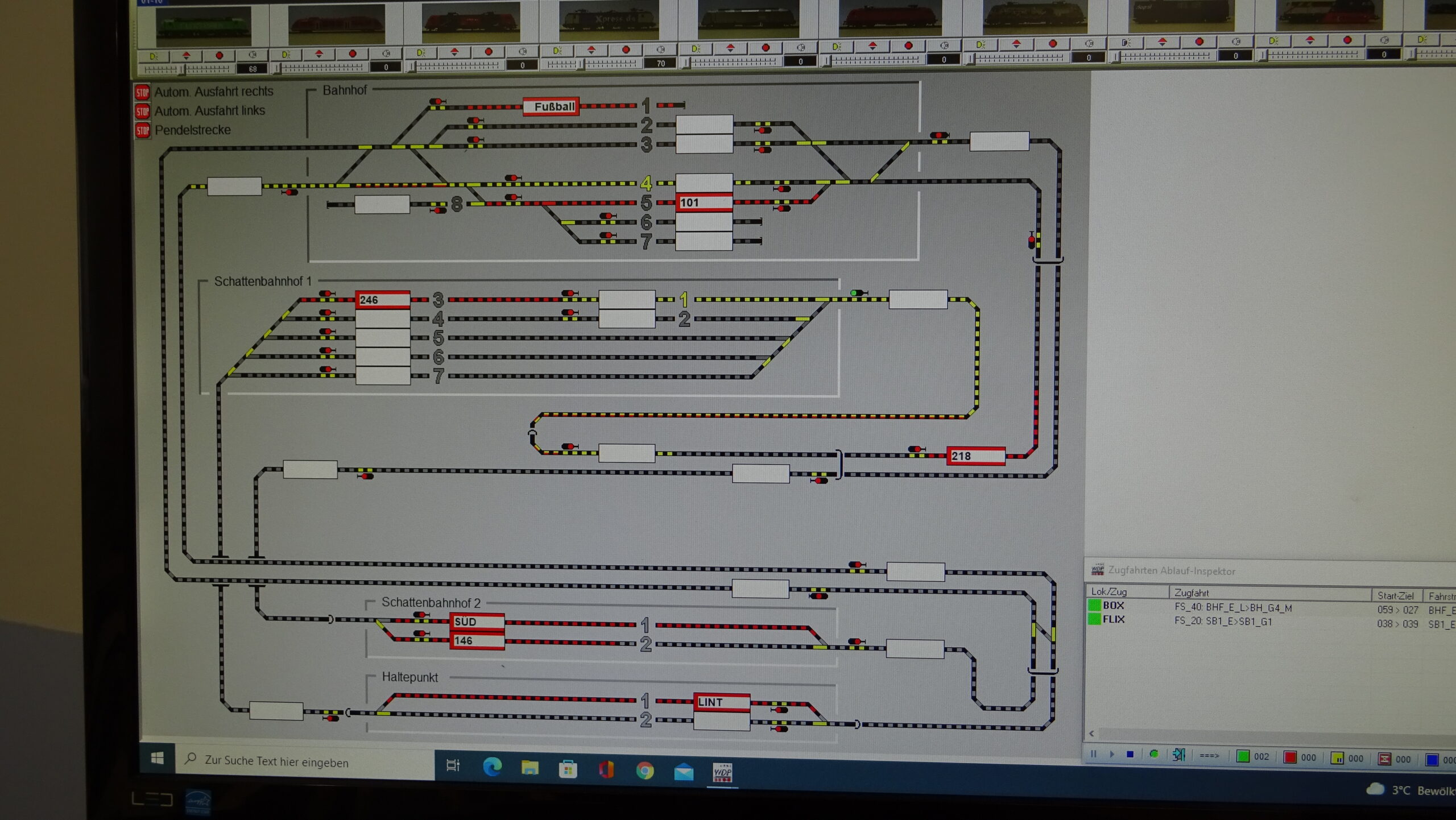Select train number field 101 in Bahnhof

(704, 202)
